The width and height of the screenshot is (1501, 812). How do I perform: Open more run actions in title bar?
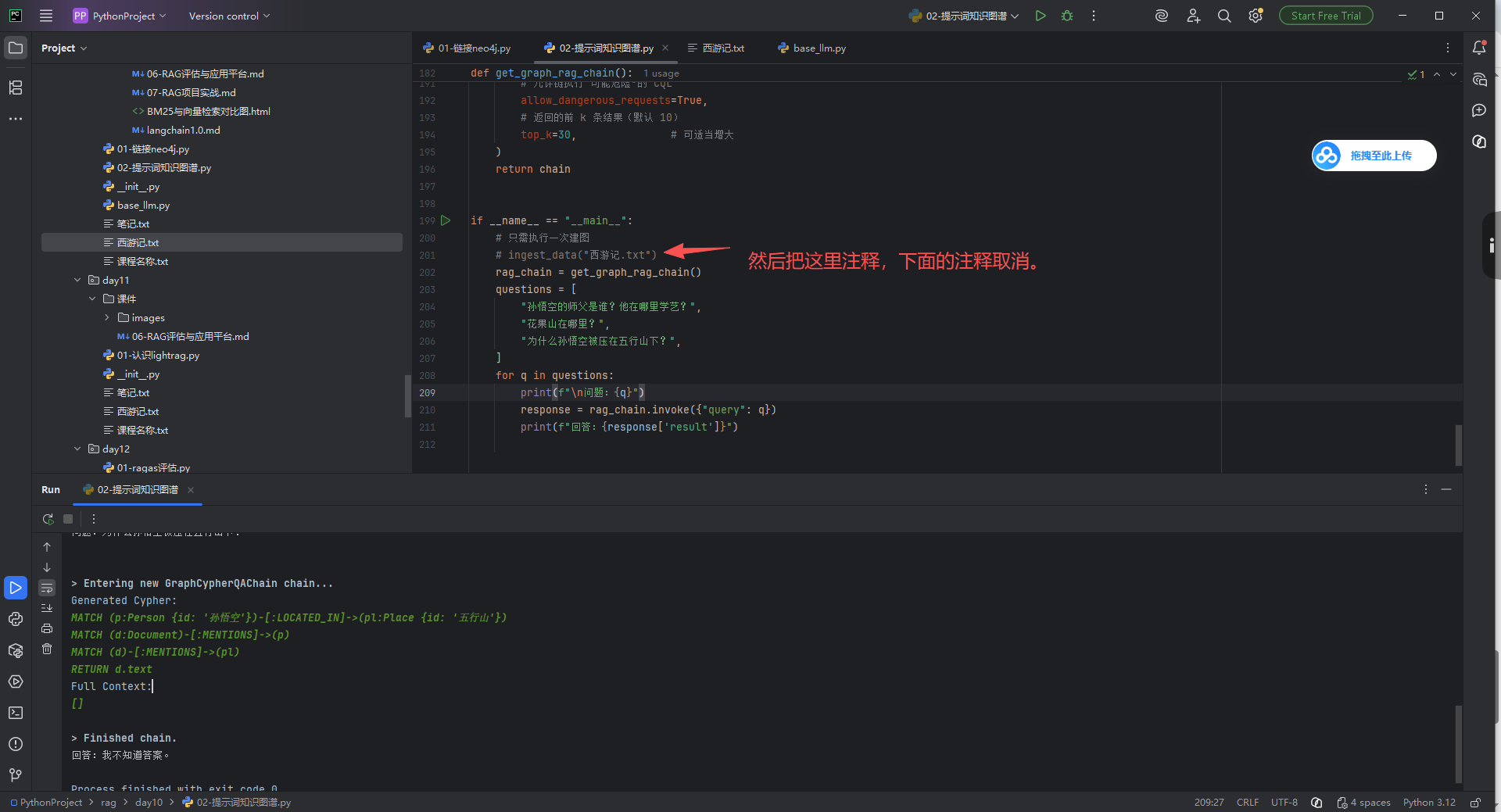[x=1094, y=16]
